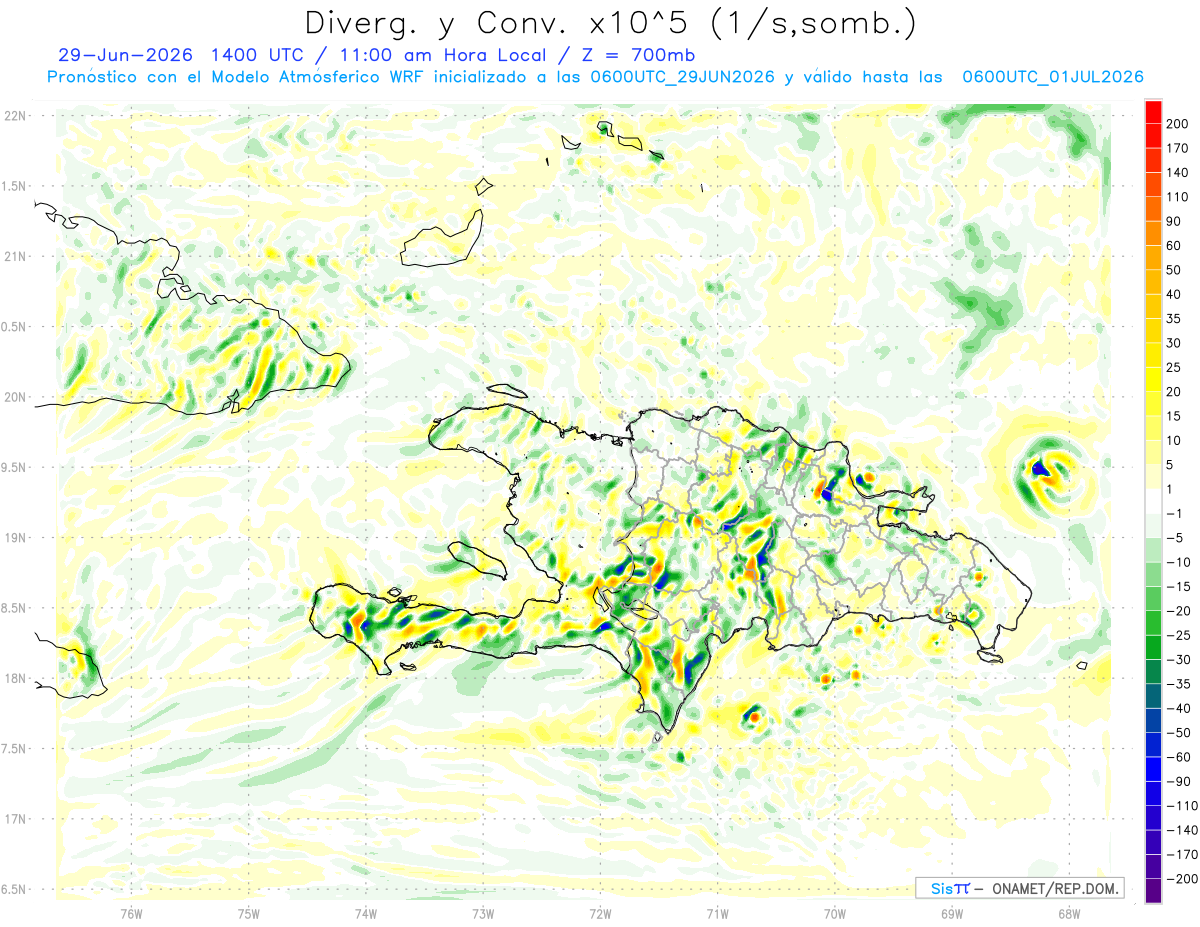
Task: Click the '-50' value on the color scale
Action: point(1180,734)
